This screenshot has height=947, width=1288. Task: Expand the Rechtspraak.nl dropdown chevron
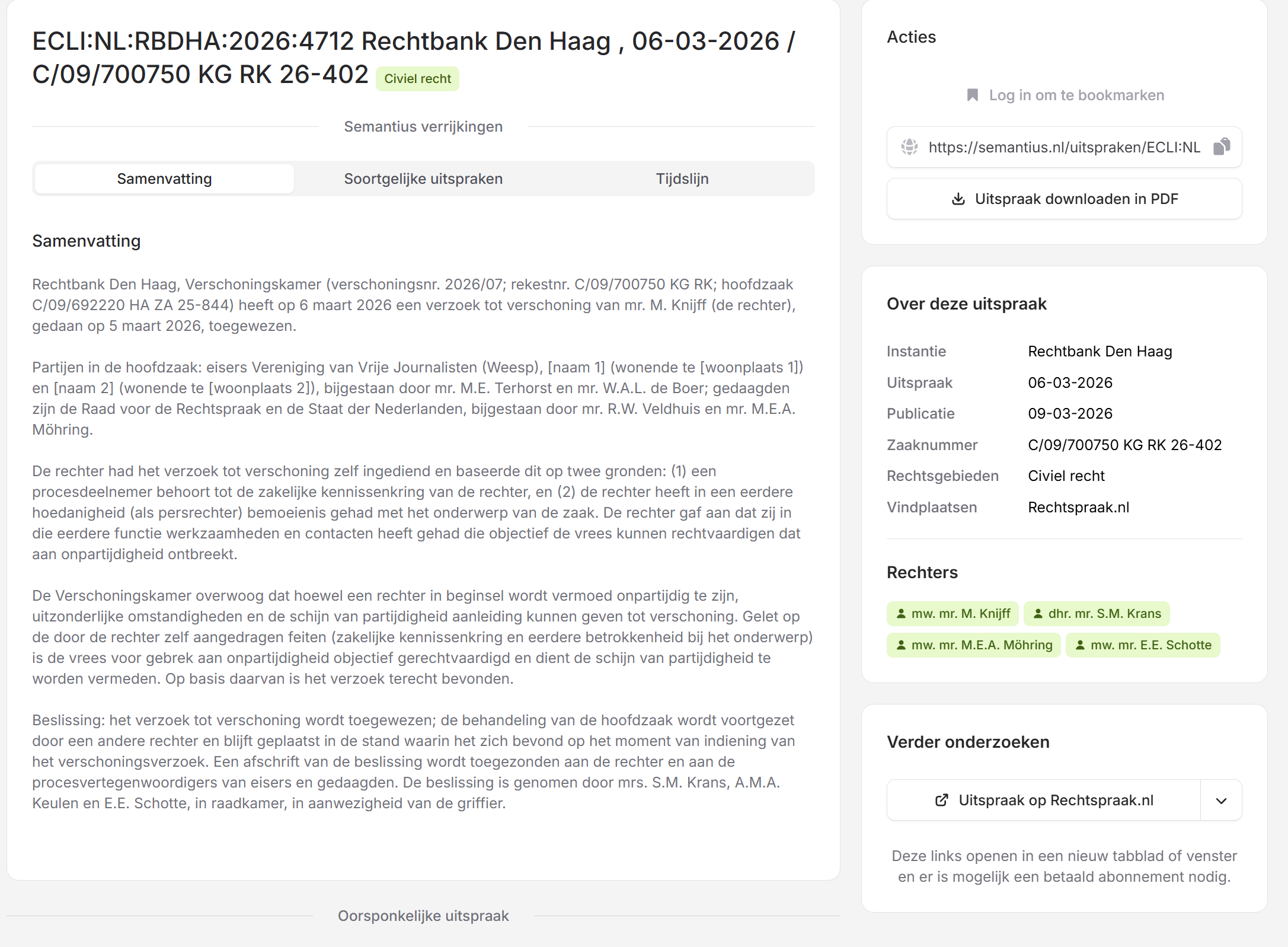pyautogui.click(x=1221, y=801)
